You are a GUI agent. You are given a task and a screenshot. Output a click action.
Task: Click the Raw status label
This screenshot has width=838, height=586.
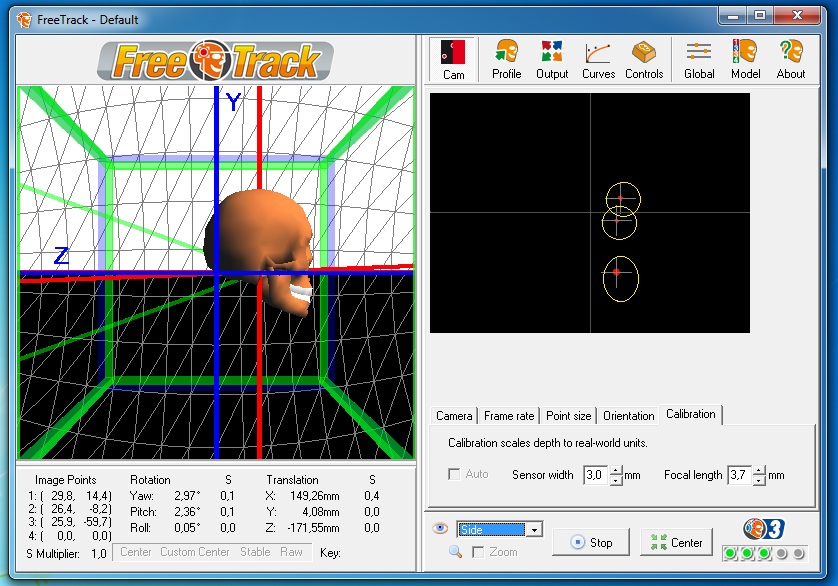pyautogui.click(x=291, y=552)
